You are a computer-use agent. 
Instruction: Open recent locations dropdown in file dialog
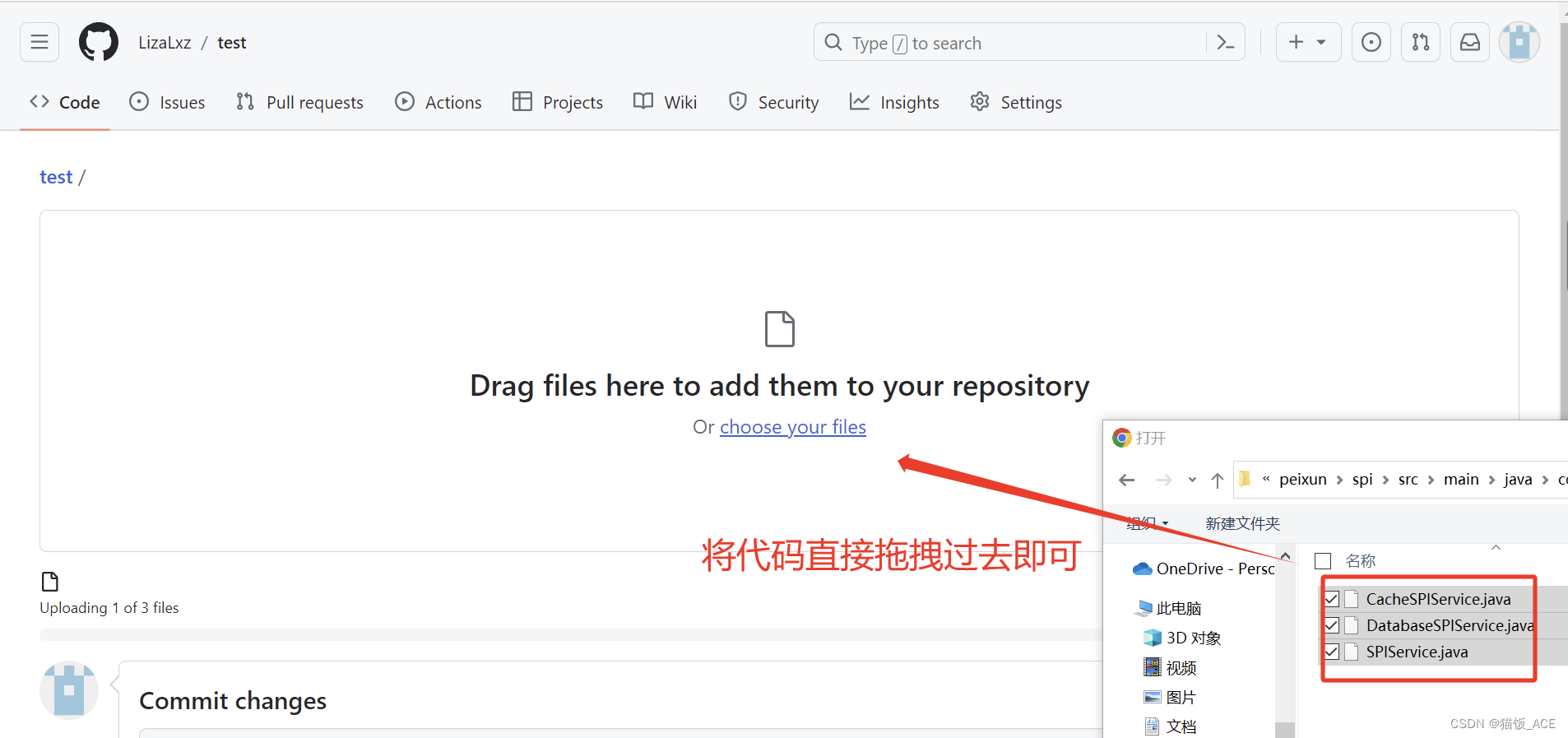point(1192,480)
